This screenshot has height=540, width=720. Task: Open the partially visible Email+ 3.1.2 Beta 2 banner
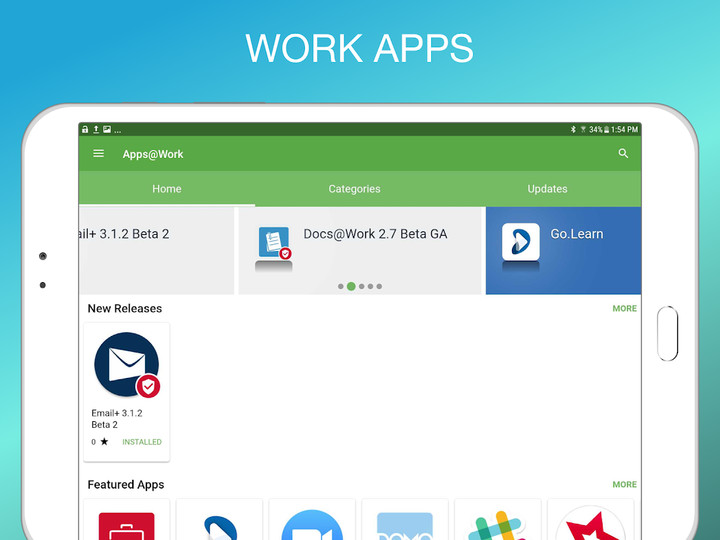tap(156, 250)
